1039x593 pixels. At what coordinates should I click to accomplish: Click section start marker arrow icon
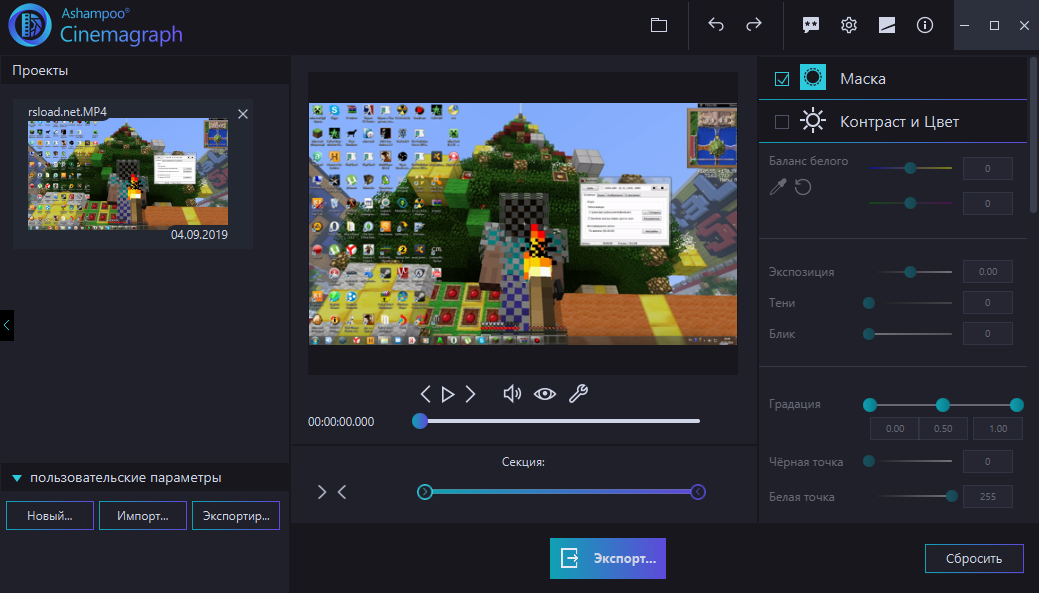[x=322, y=492]
